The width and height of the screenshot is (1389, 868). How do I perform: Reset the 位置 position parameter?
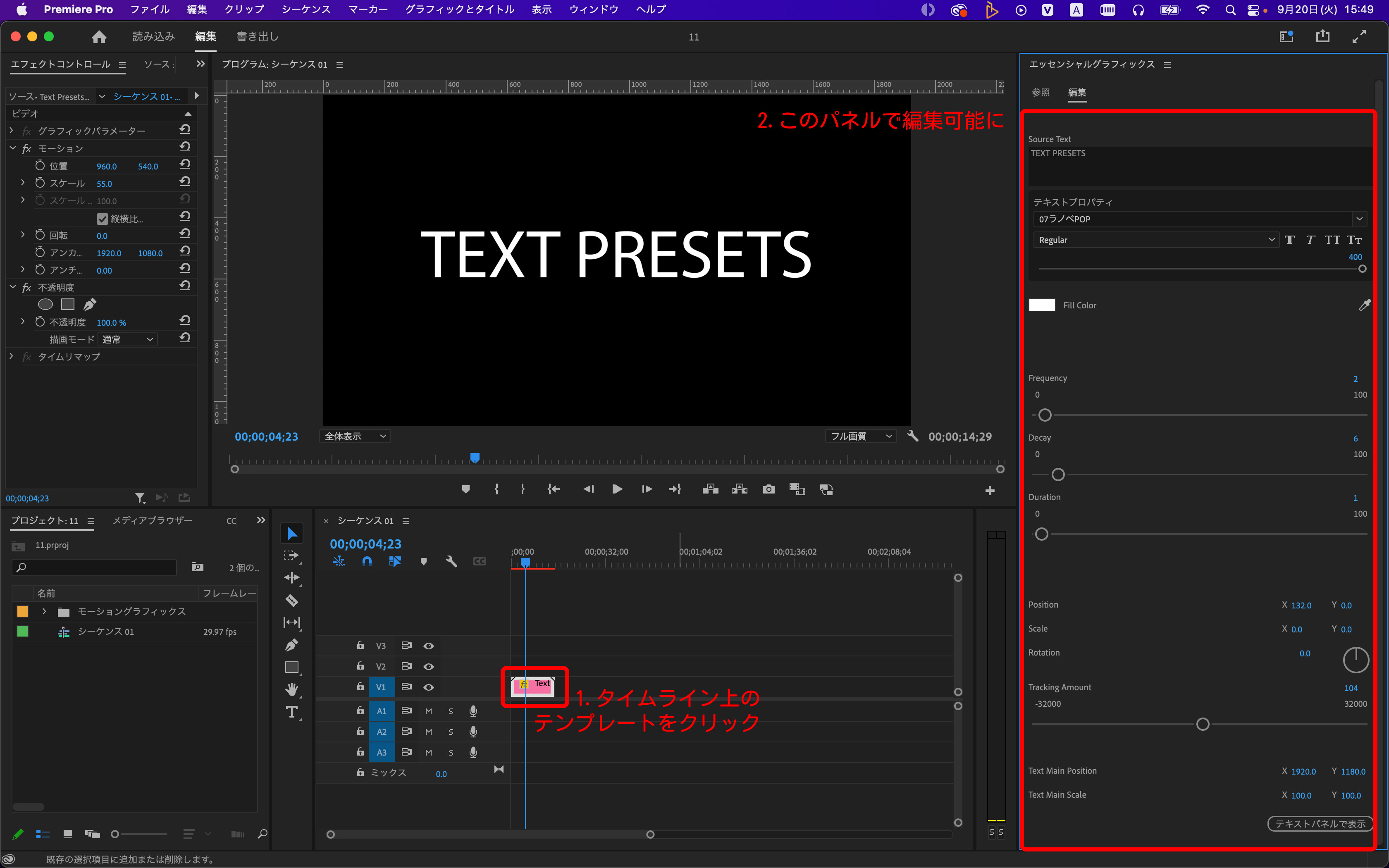(185, 165)
